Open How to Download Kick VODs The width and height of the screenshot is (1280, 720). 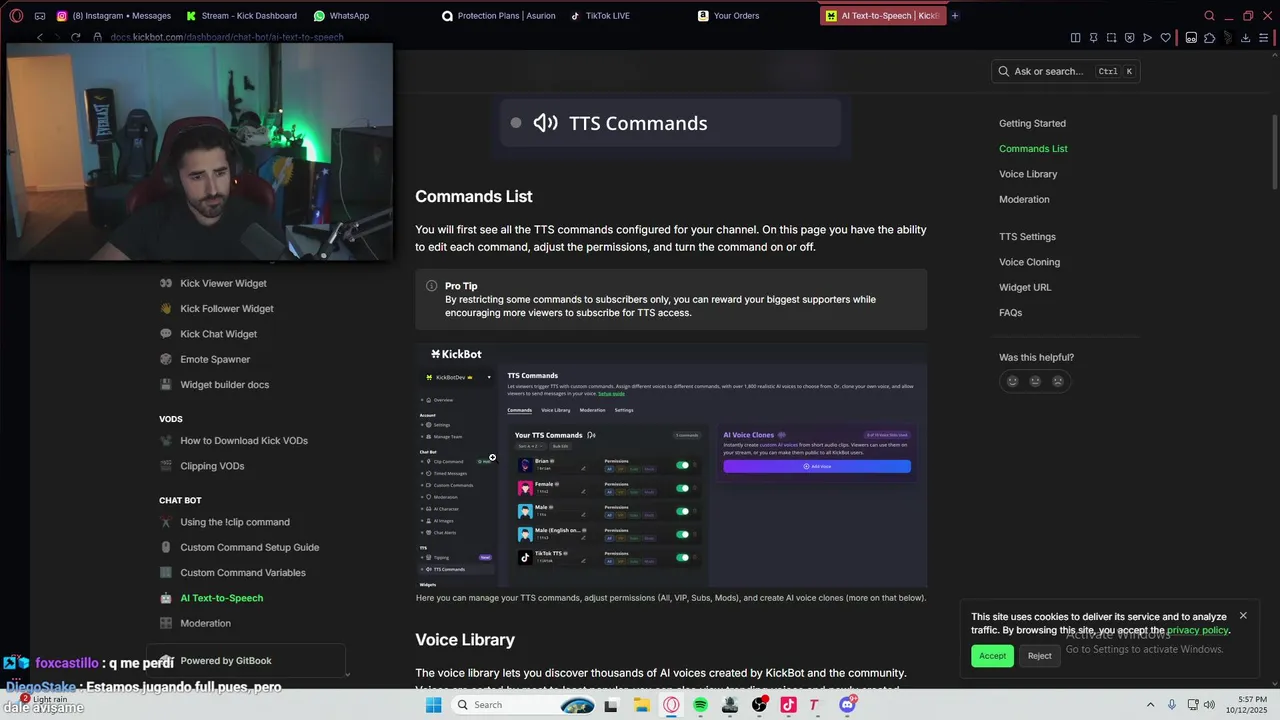pyautogui.click(x=243, y=441)
